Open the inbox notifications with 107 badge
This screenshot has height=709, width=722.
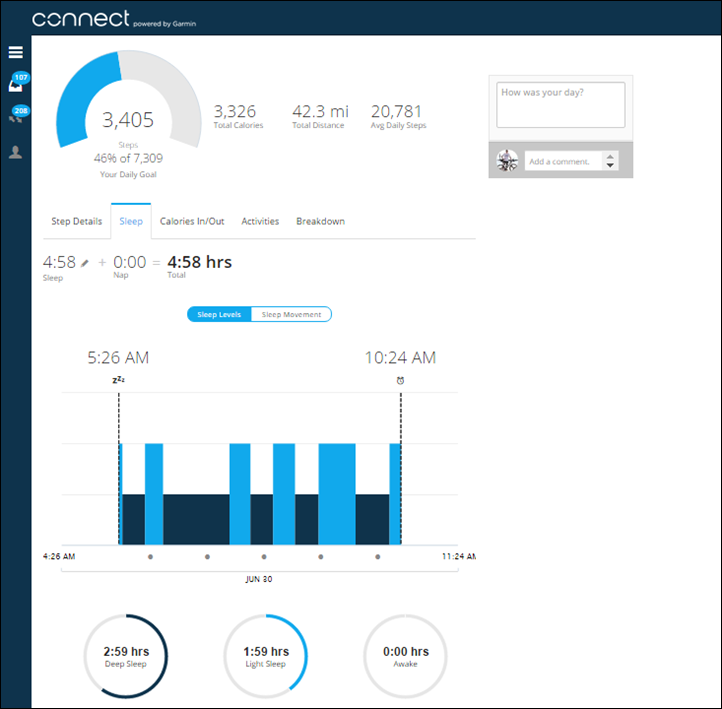pos(16,85)
